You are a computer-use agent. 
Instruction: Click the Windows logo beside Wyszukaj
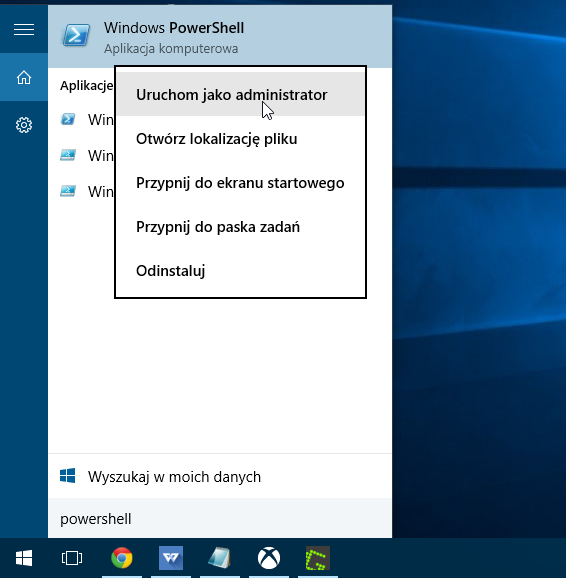67,476
